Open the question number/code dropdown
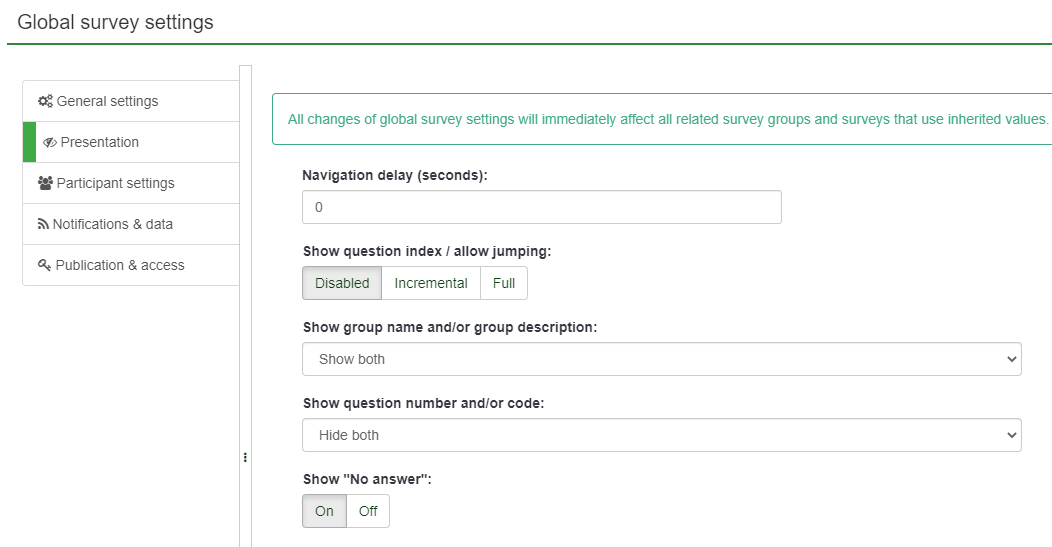The width and height of the screenshot is (1052, 547). tap(661, 435)
